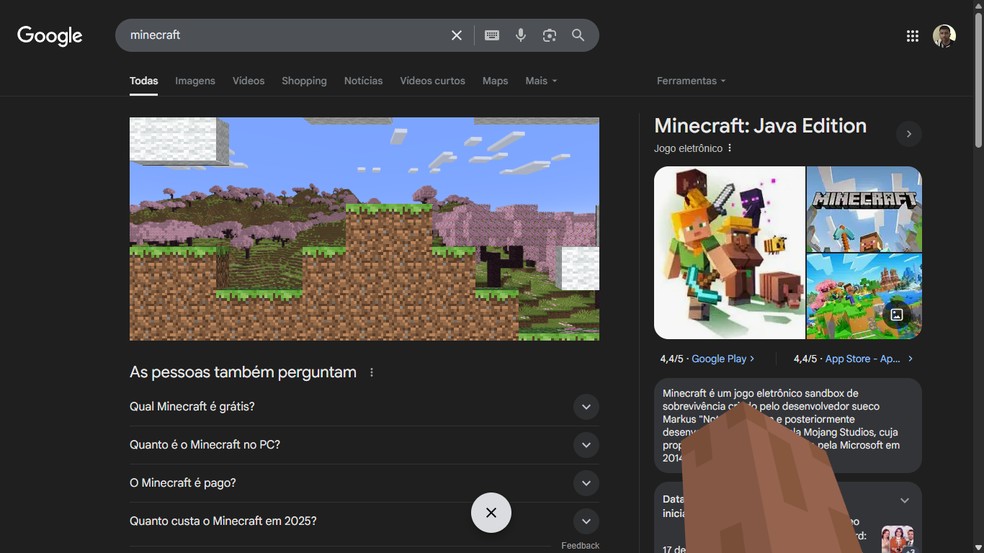Screen dimensions: 984x553
Task: Click the Minecraft mini-game landscape area
Action: [x=364, y=228]
